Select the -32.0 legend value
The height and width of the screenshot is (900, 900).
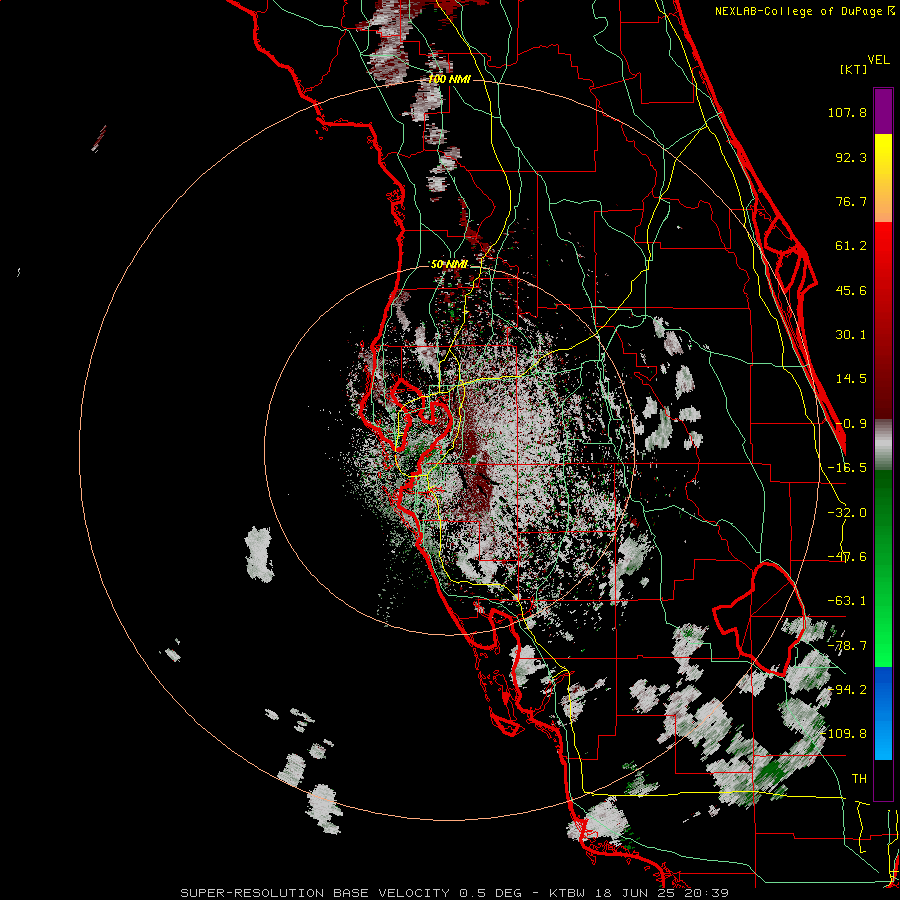click(847, 513)
